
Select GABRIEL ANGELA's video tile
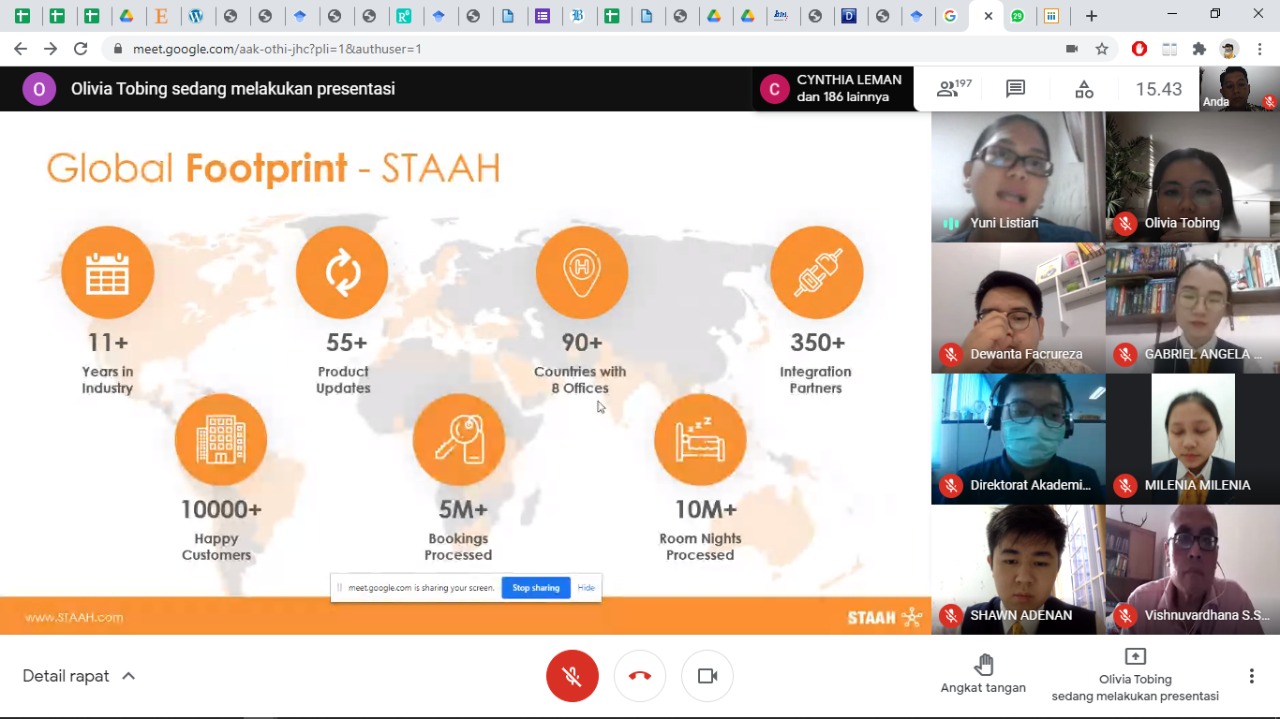1193,308
